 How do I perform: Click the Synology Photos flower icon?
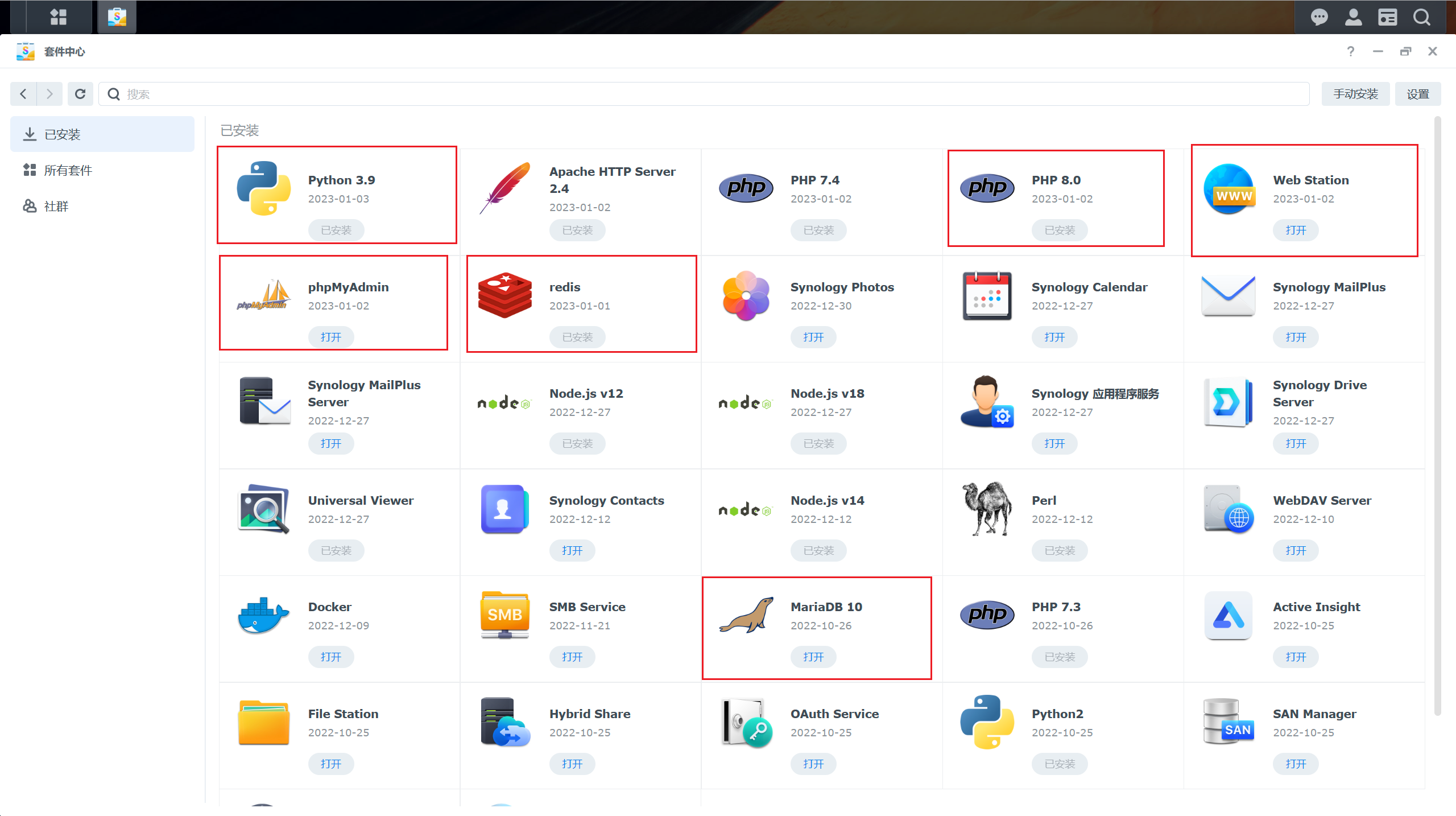click(746, 295)
